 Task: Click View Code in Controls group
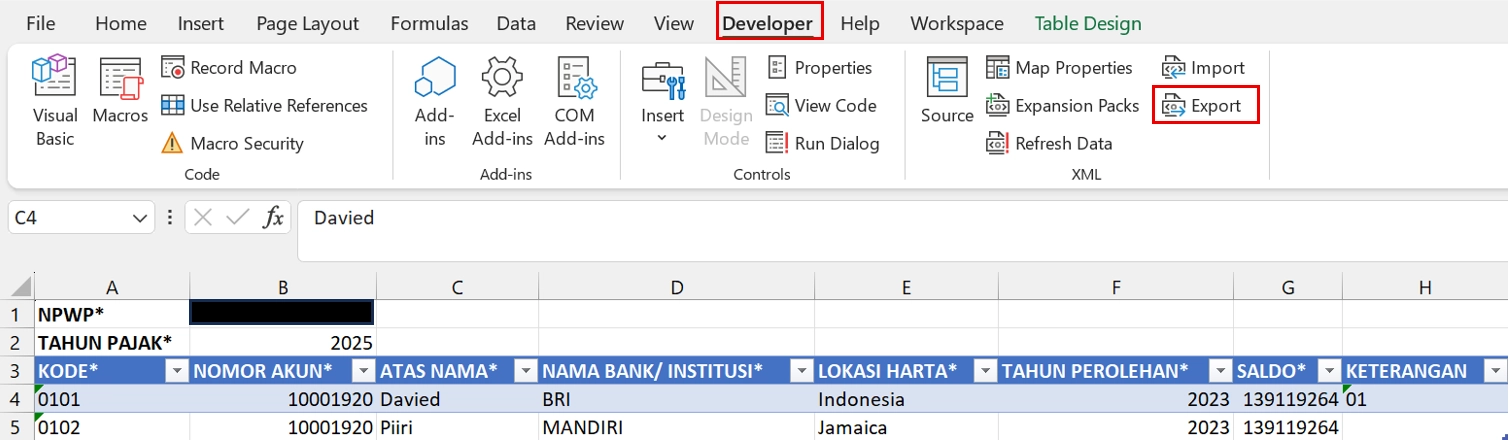coord(822,106)
